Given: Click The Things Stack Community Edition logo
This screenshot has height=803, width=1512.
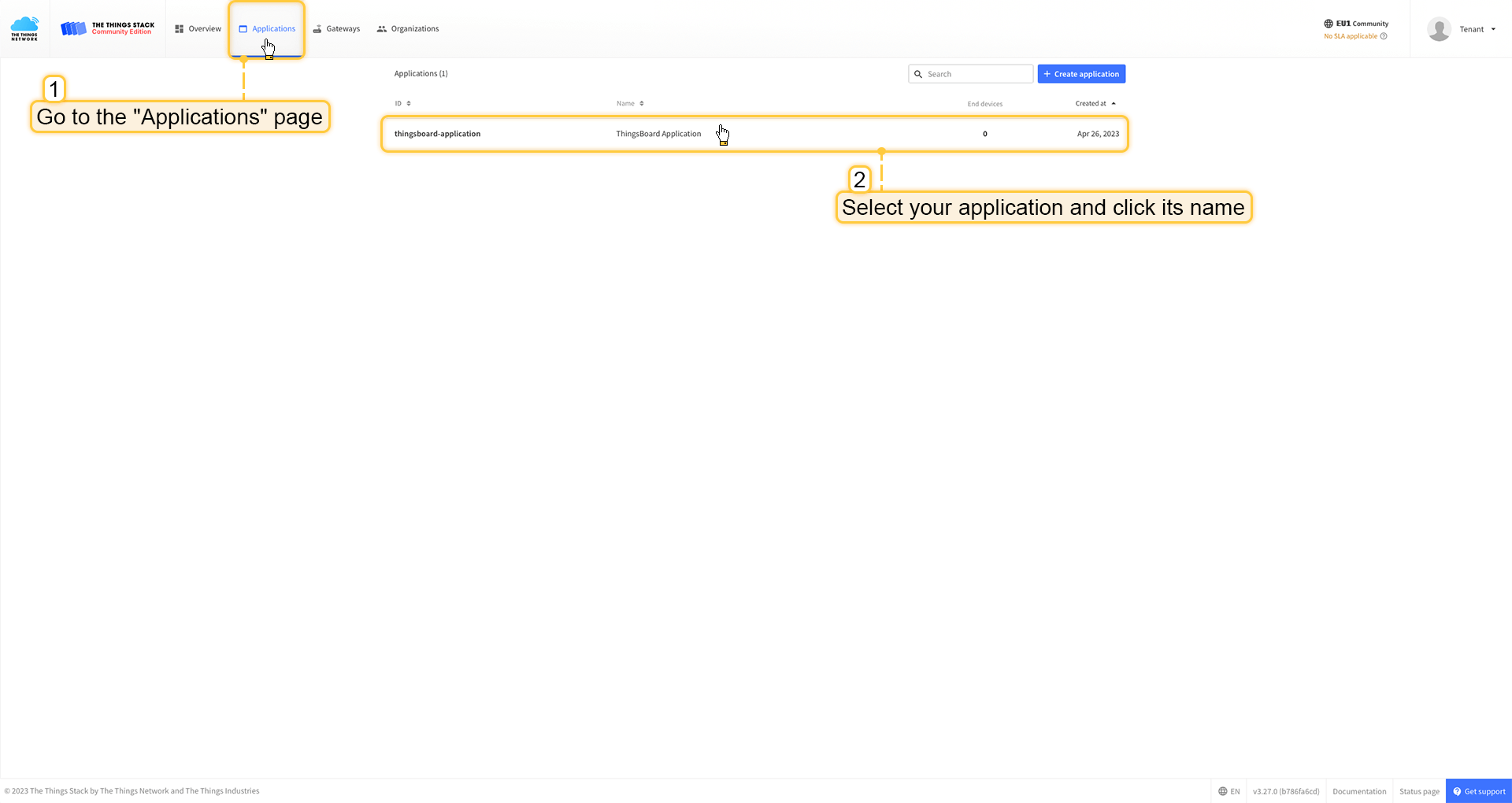Looking at the screenshot, I should tap(108, 28).
